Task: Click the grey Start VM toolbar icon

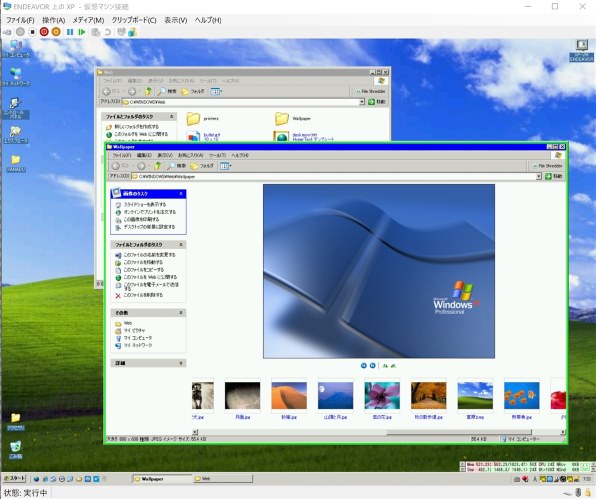Action: (x=20, y=32)
